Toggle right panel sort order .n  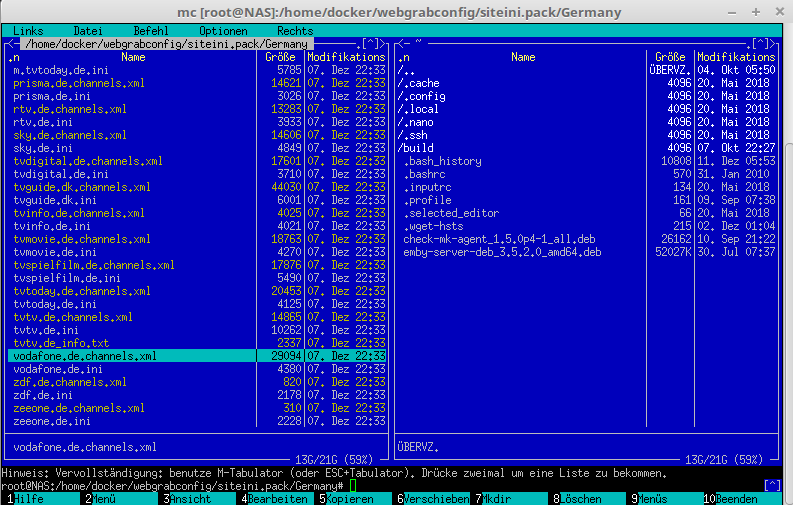pyautogui.click(x=404, y=57)
